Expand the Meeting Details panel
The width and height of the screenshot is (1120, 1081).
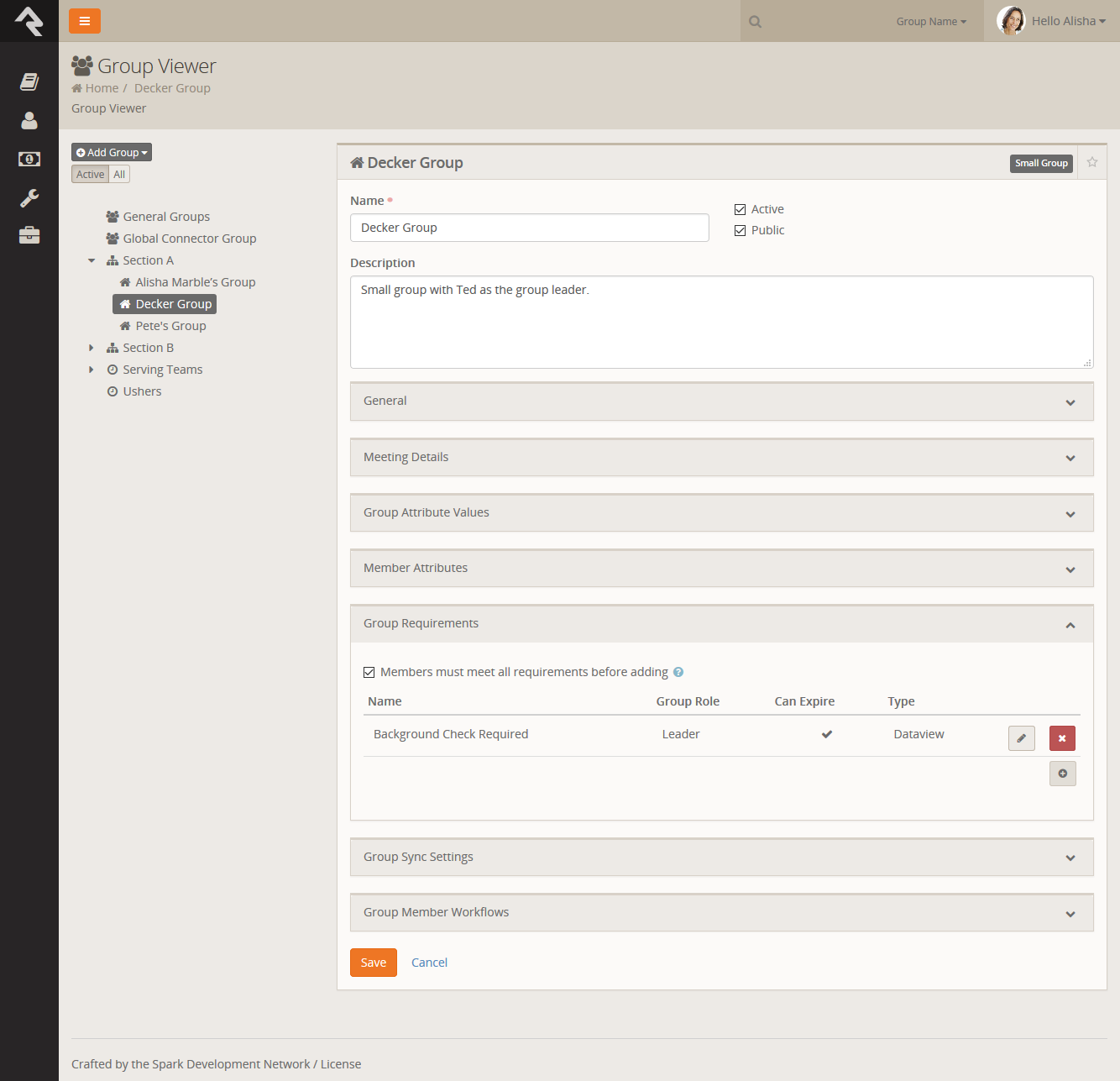(x=721, y=458)
